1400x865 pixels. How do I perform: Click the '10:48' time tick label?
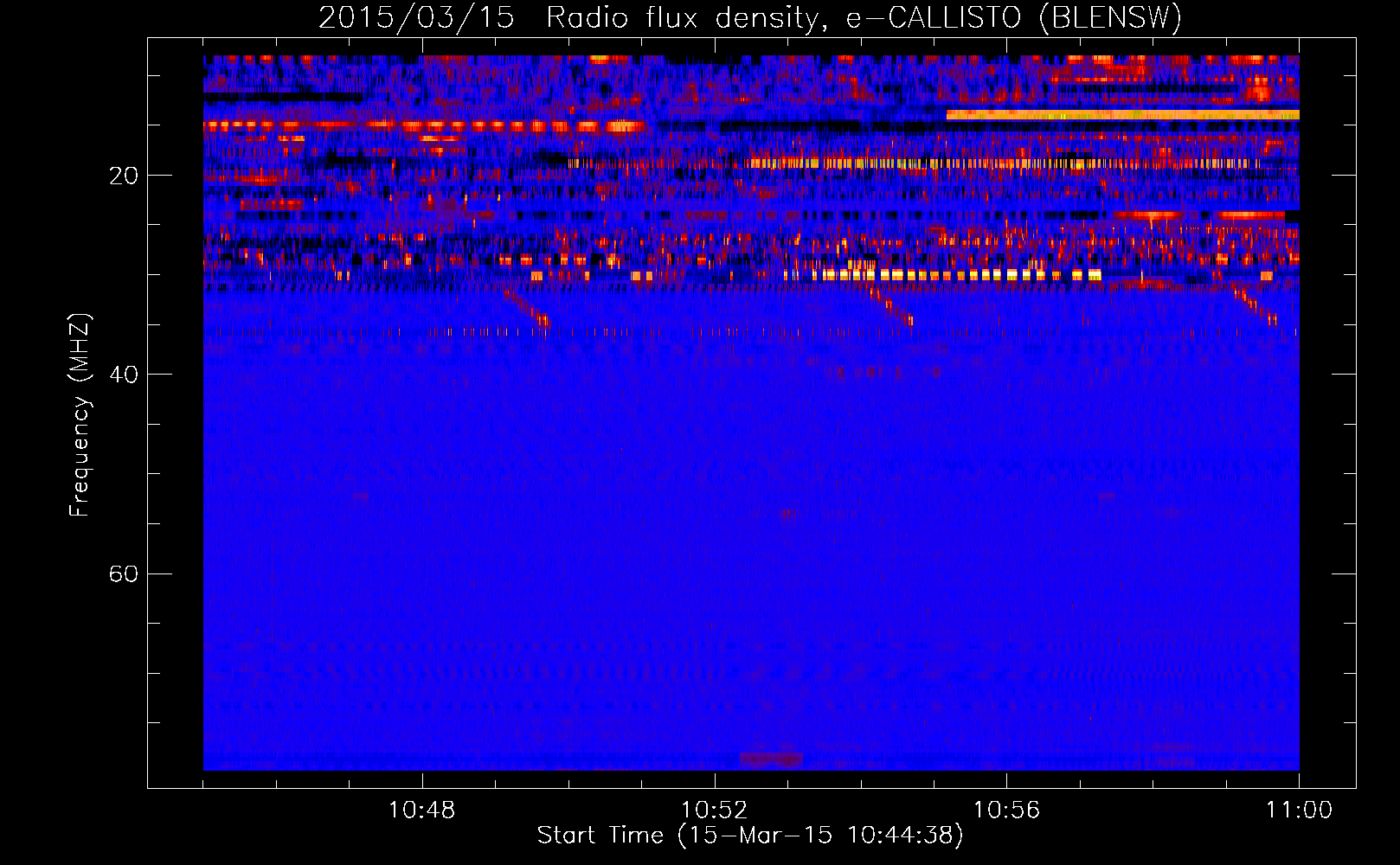pyautogui.click(x=421, y=811)
